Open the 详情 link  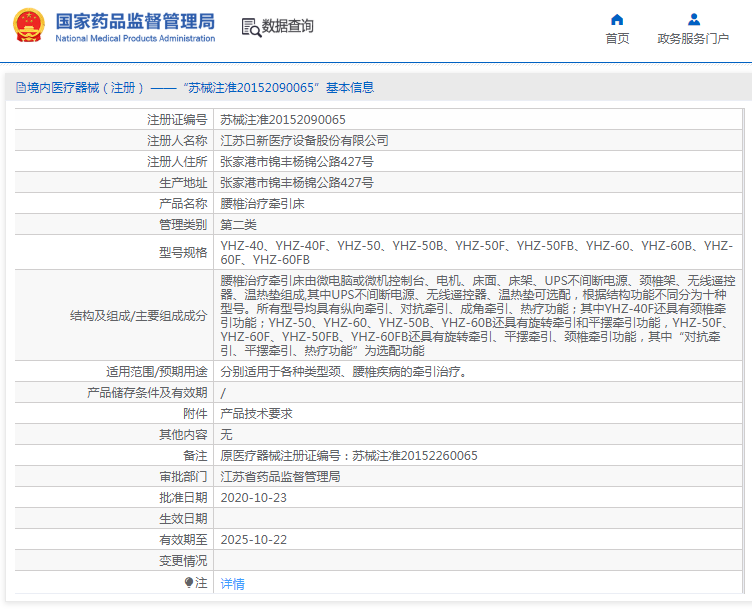coord(233,583)
